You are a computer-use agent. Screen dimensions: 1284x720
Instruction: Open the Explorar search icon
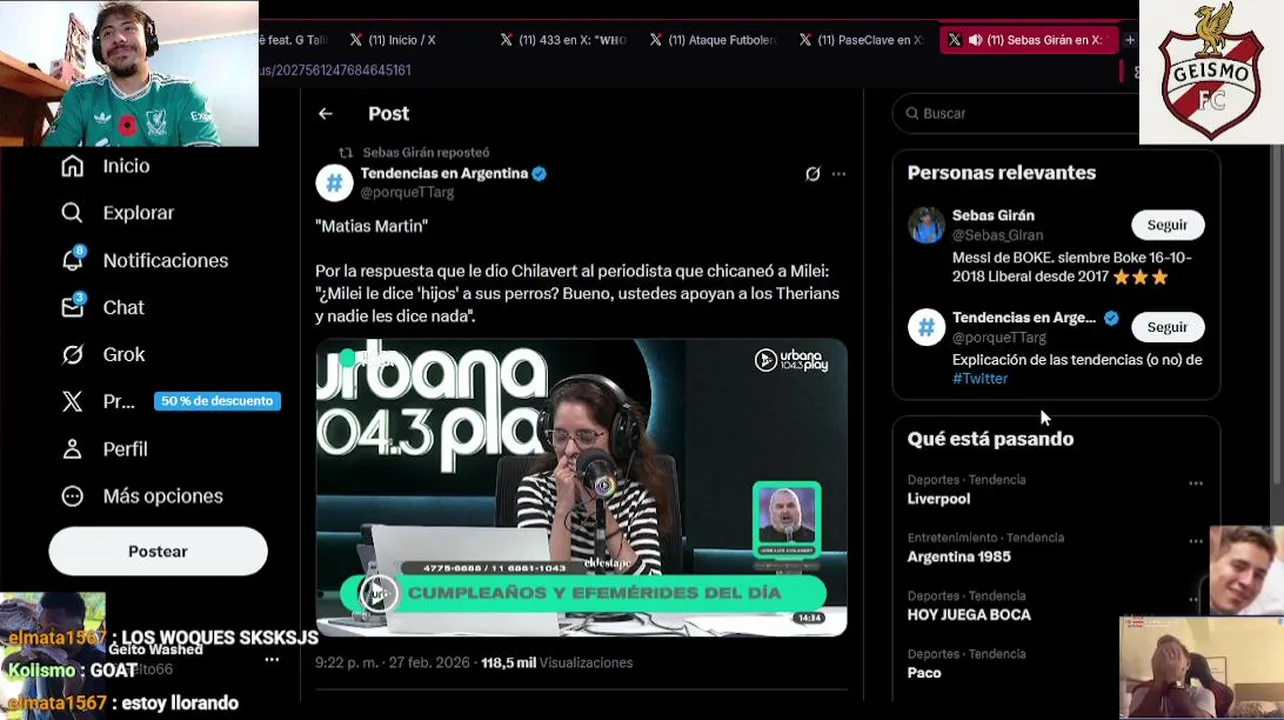pos(72,213)
